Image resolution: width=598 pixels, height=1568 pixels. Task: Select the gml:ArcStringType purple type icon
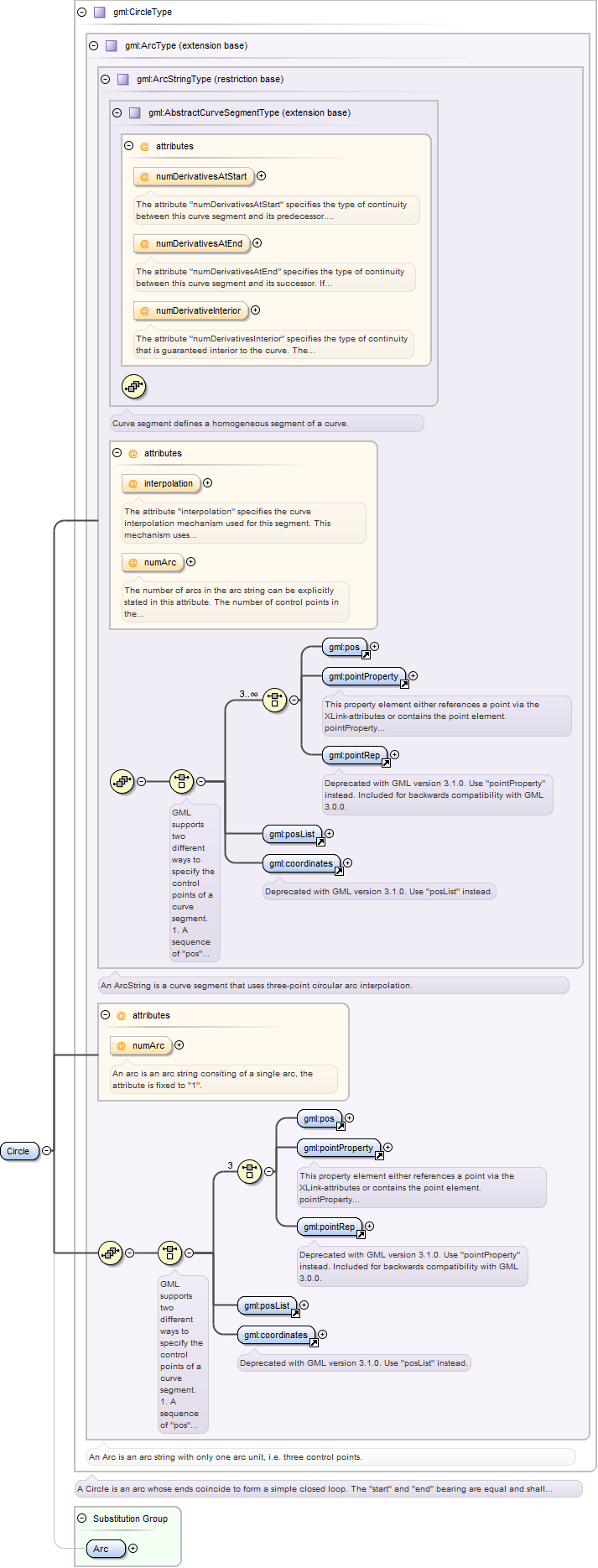coord(123,80)
